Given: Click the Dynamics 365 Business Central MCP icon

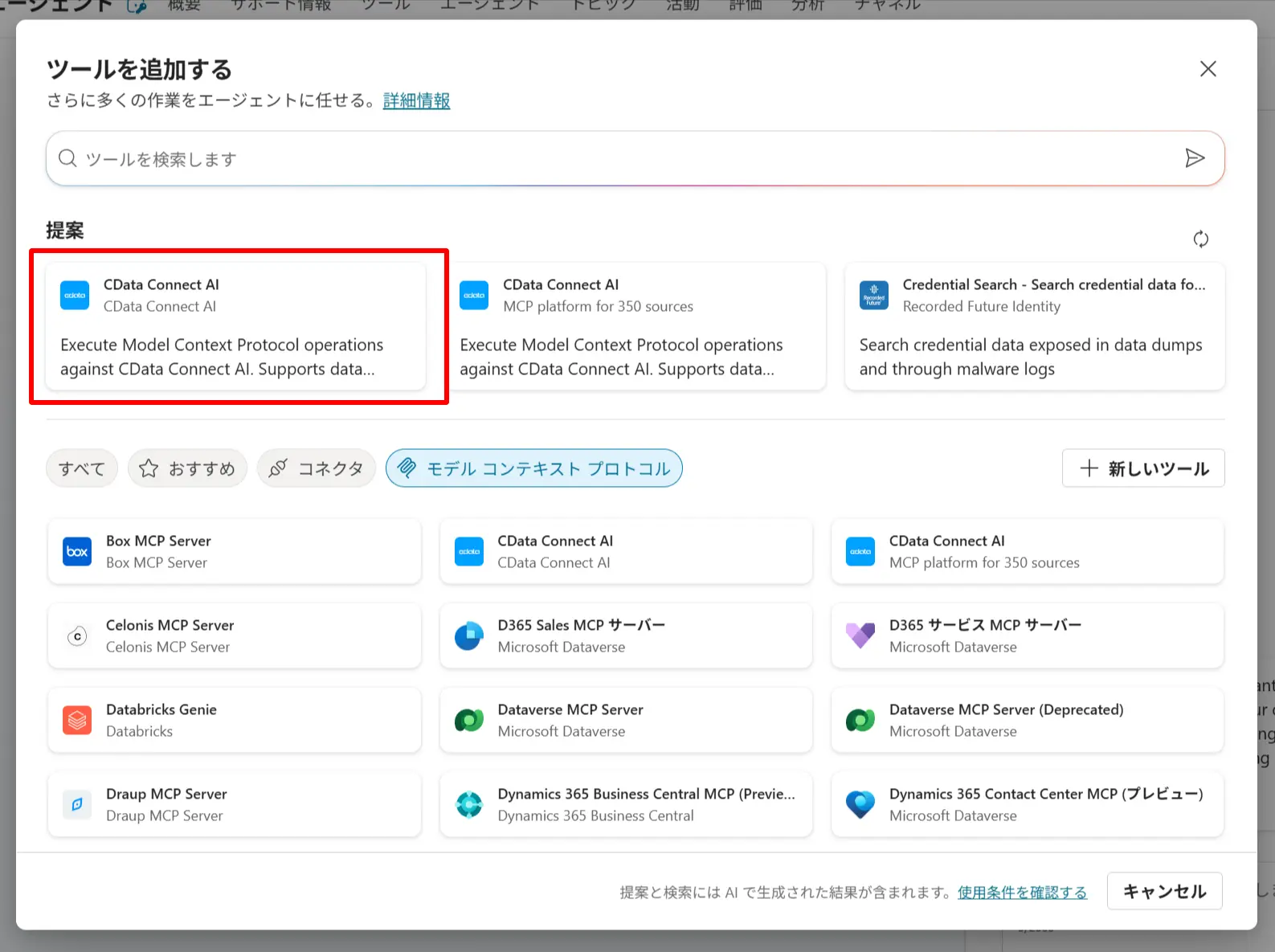Looking at the screenshot, I should pyautogui.click(x=469, y=804).
